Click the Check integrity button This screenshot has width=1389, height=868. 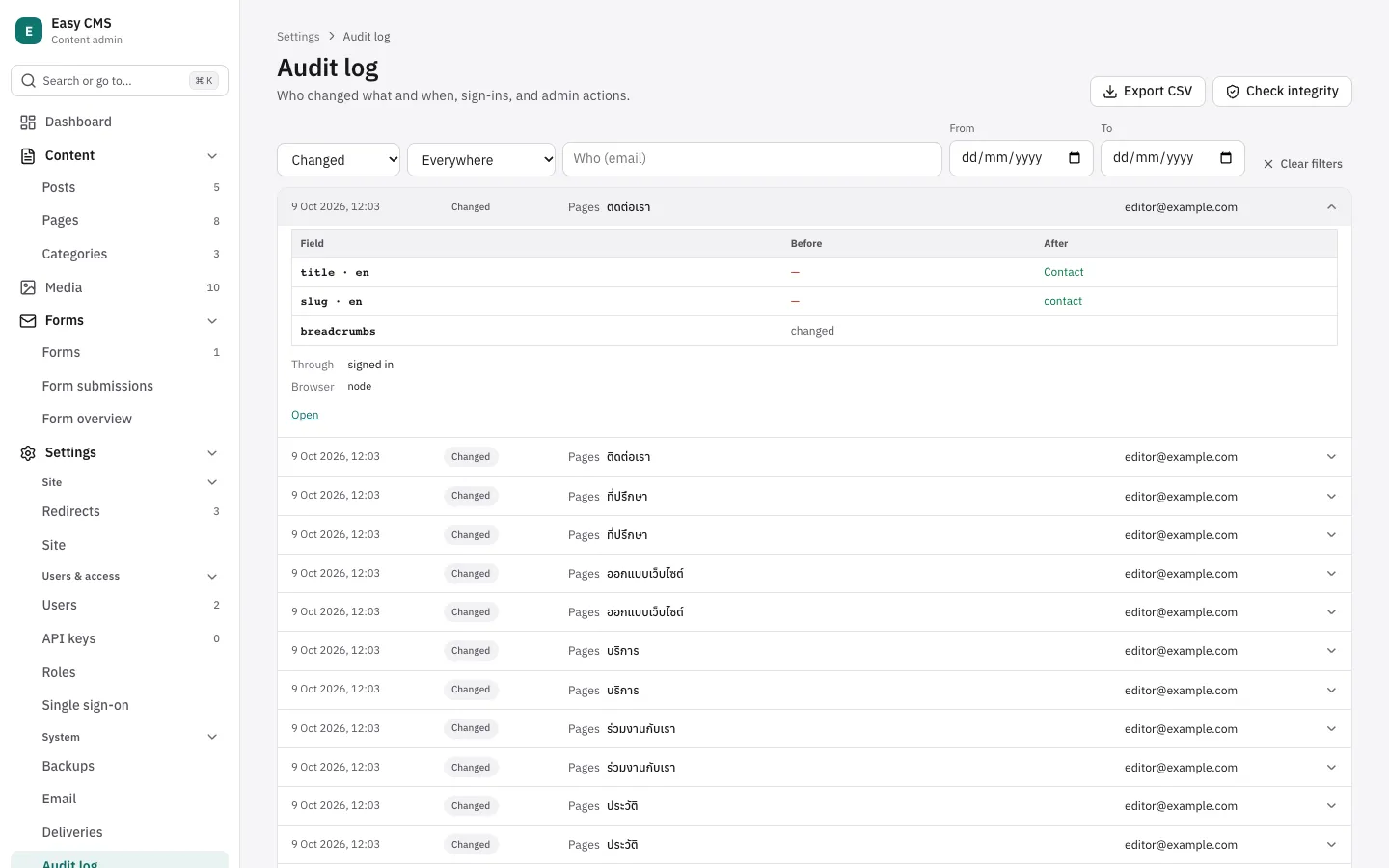[x=1282, y=92]
